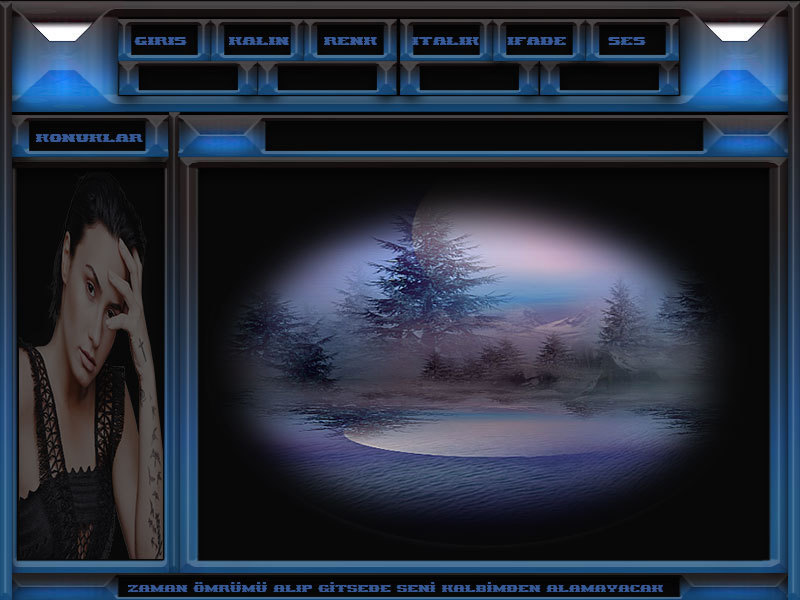Screen dimensions: 800x600
Task: Click the GIRIS button
Action: click(x=160, y=41)
